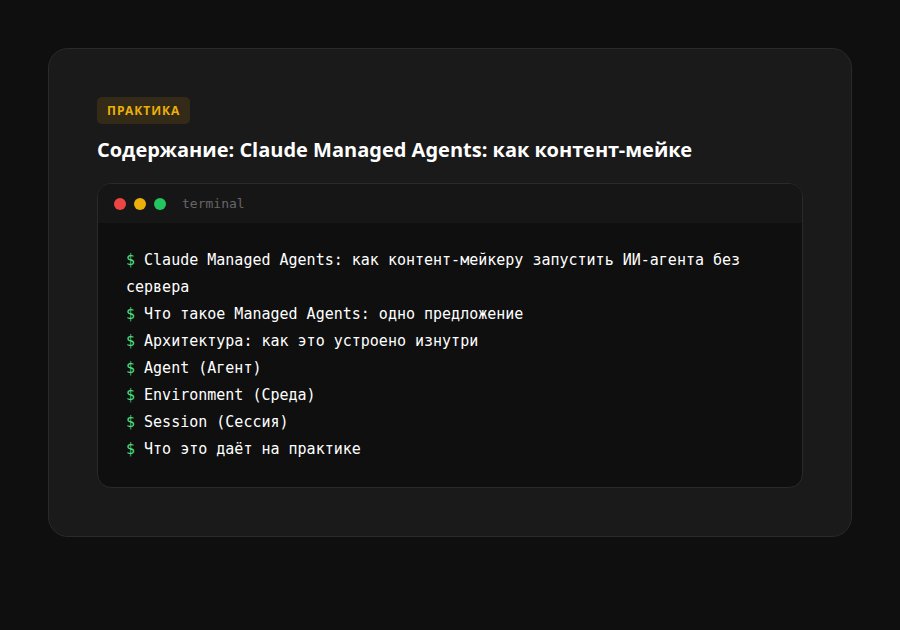Image resolution: width=900 pixels, height=630 pixels.
Task: Select the 'ПРАКТИКА' badge
Action: [142, 110]
